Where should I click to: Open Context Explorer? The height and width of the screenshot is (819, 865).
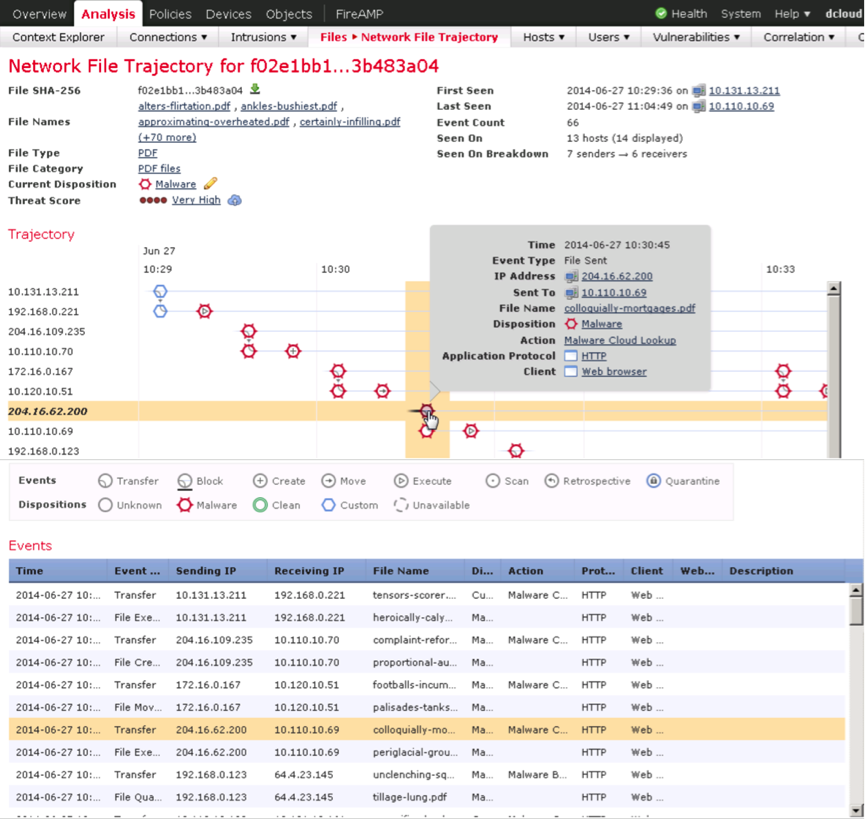[58, 37]
